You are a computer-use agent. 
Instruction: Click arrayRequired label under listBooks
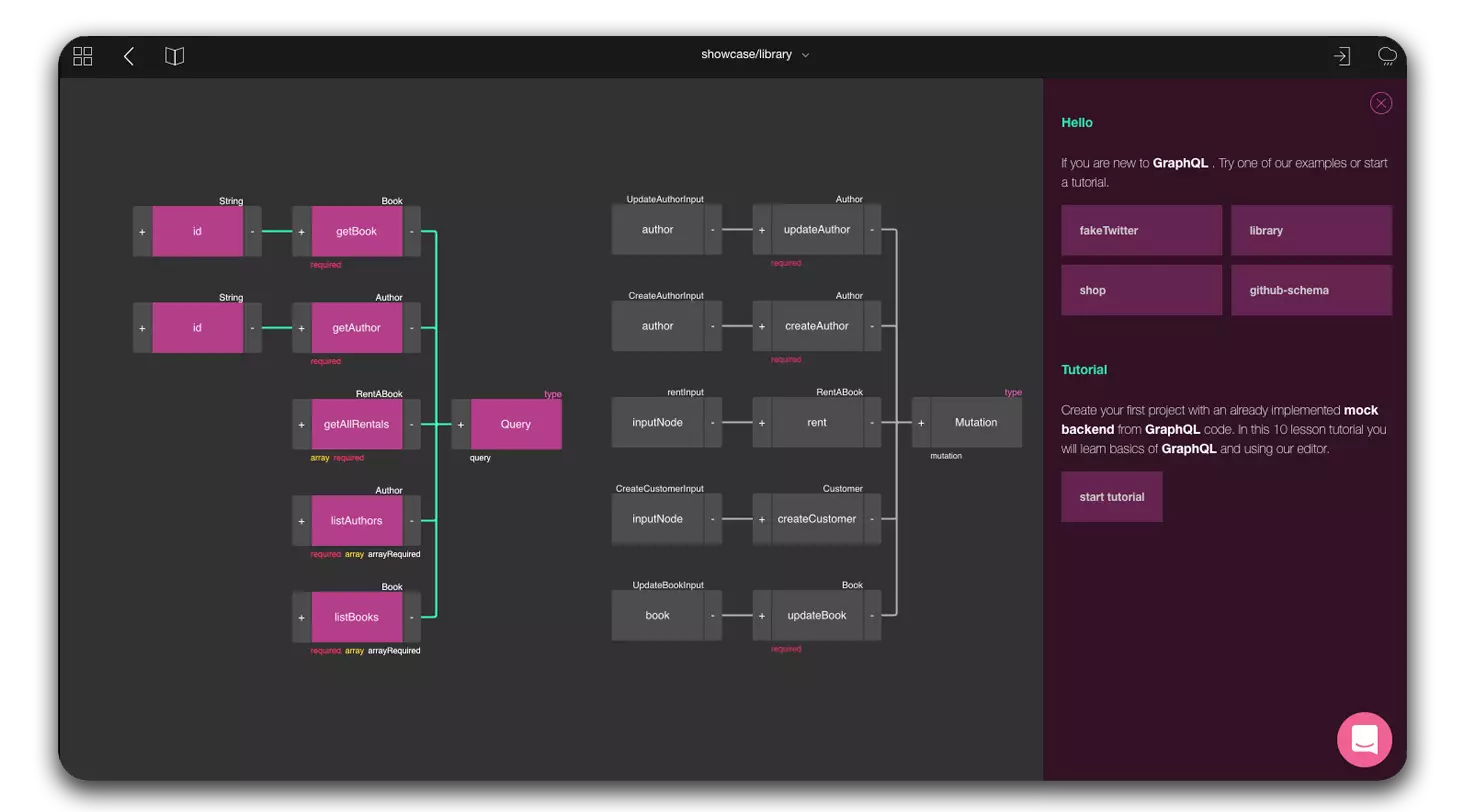[394, 651]
